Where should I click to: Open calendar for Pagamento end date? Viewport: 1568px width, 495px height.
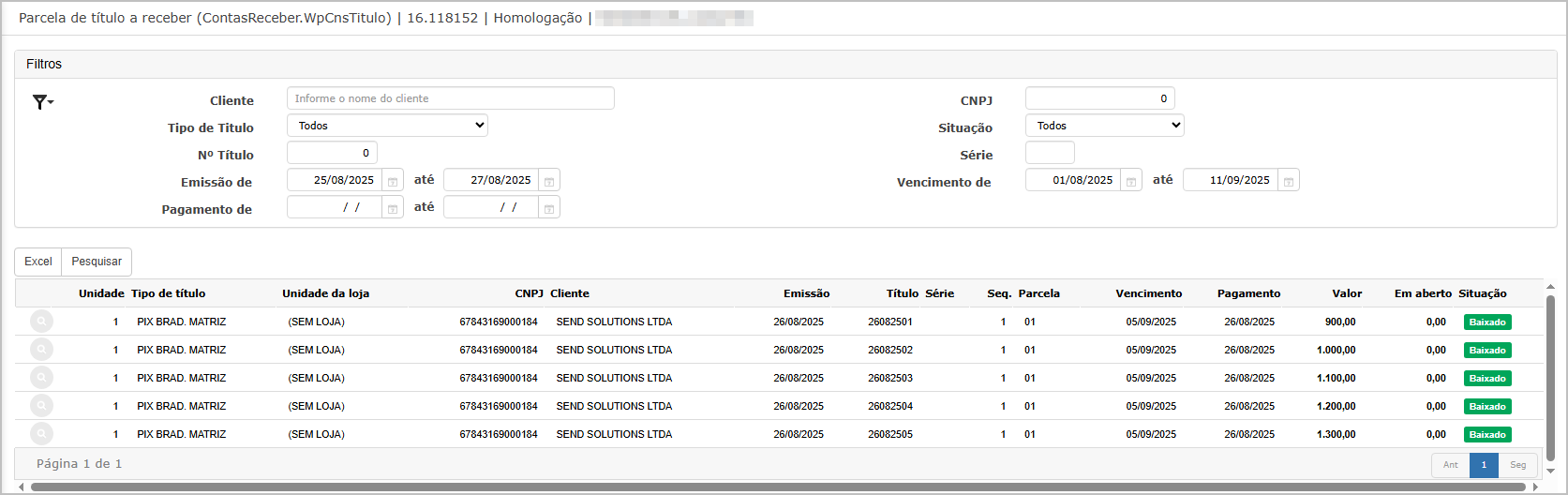pyautogui.click(x=549, y=208)
